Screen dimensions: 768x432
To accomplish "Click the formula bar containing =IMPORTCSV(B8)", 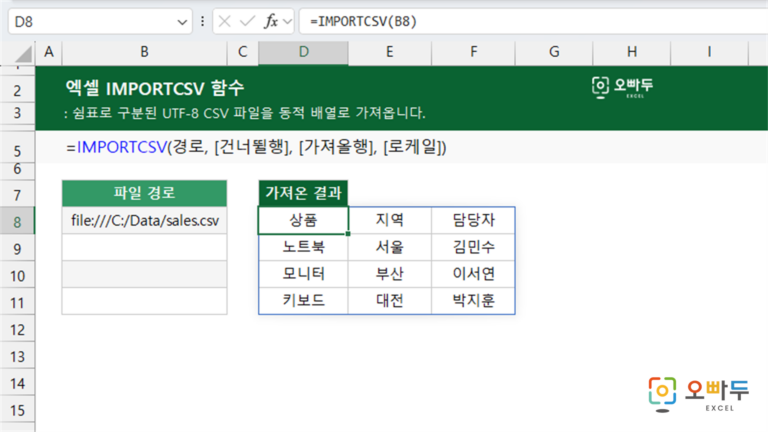I will pos(533,22).
